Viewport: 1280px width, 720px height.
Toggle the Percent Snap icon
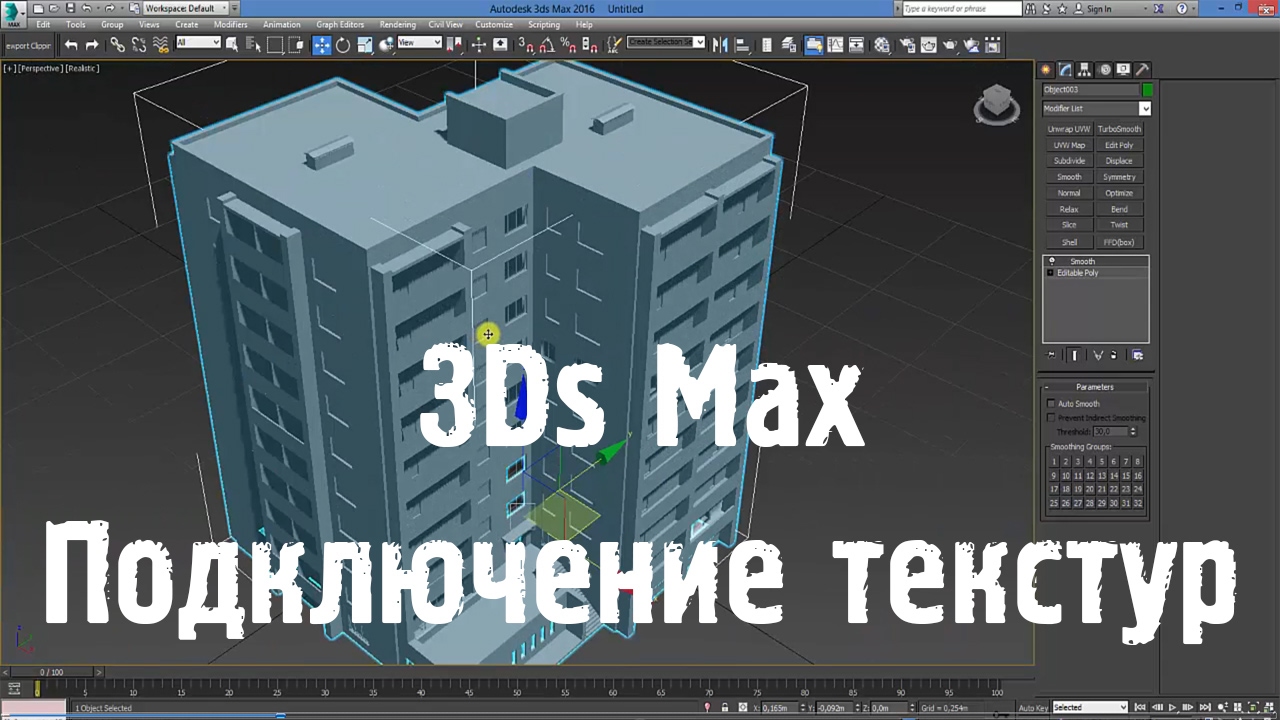[568, 45]
